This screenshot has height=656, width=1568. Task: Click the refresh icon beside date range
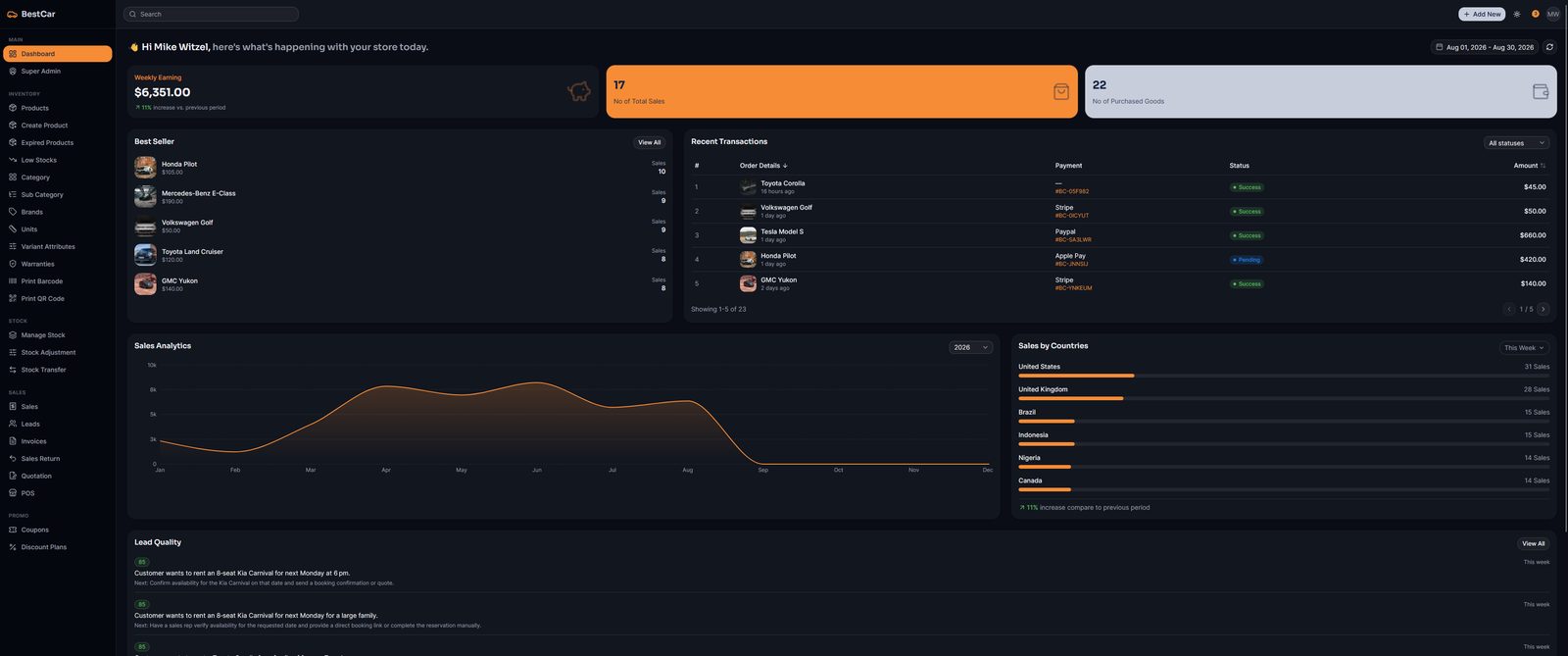1549,47
